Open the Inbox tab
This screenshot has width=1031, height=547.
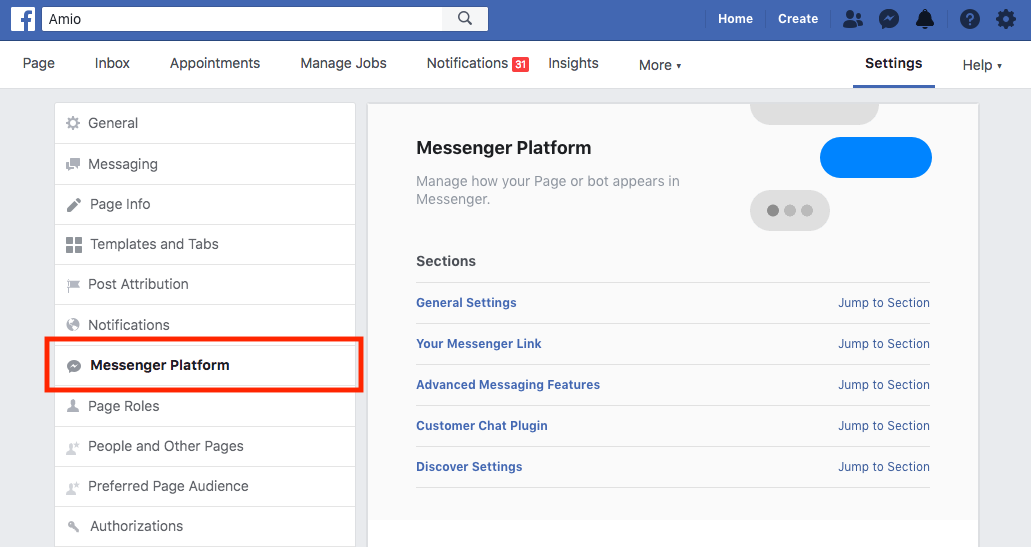pos(112,63)
